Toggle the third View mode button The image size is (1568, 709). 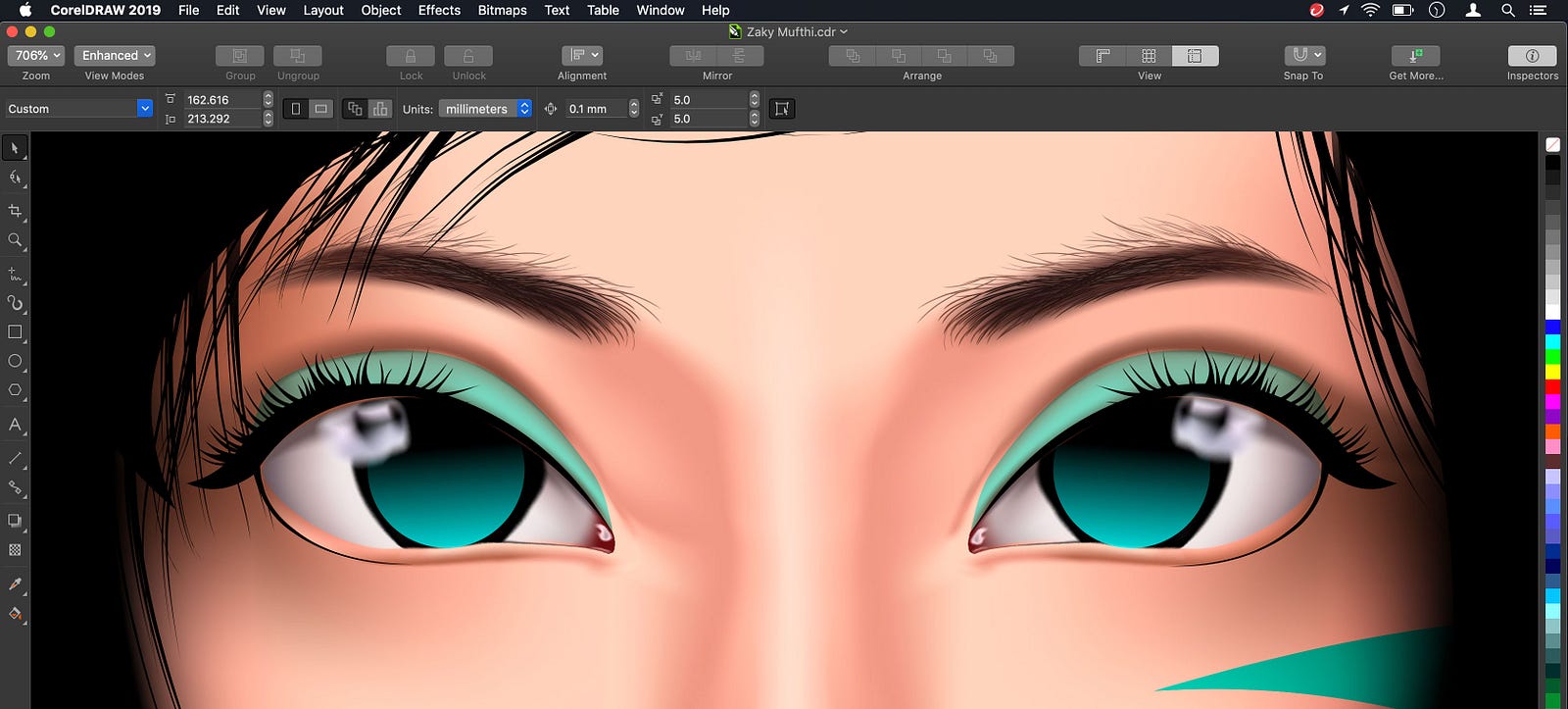1196,56
